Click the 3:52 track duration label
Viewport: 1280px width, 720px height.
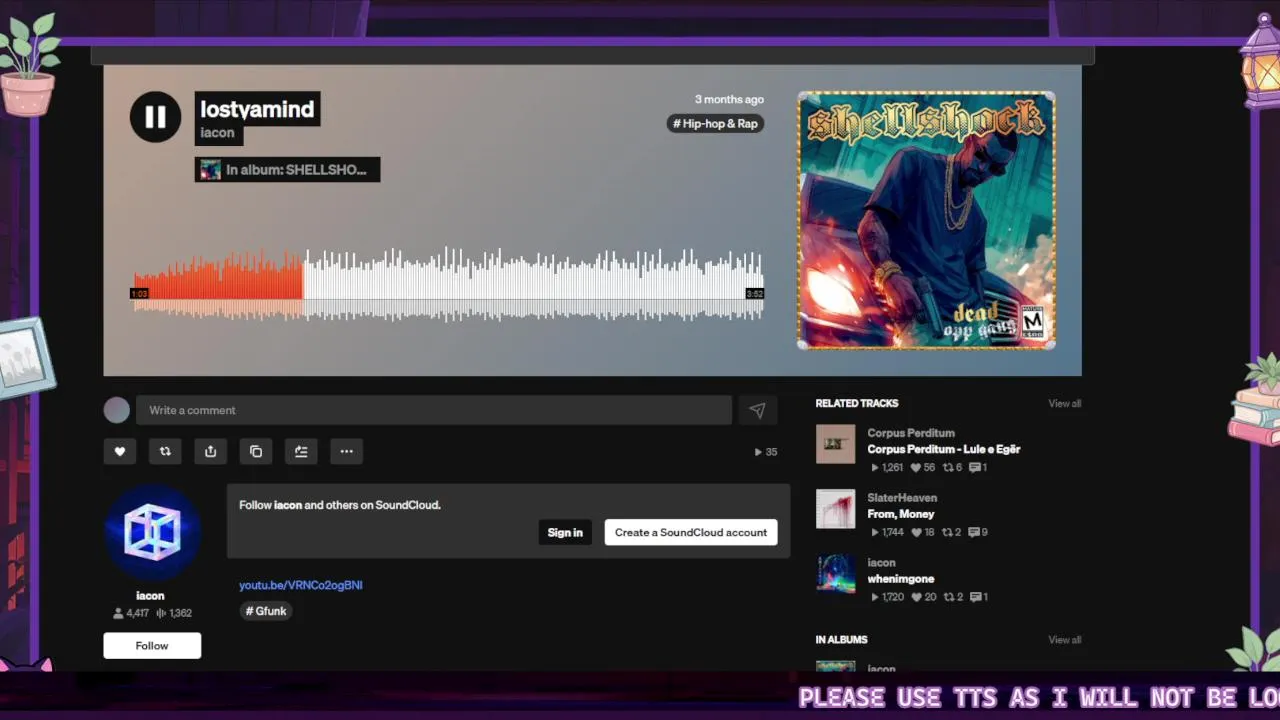(x=755, y=294)
